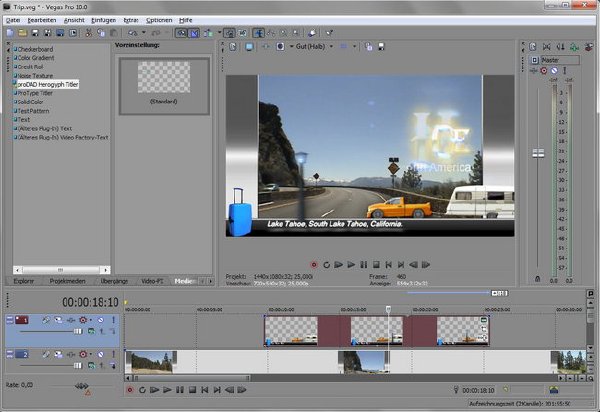Switch to the Video-FX tab

point(152,281)
